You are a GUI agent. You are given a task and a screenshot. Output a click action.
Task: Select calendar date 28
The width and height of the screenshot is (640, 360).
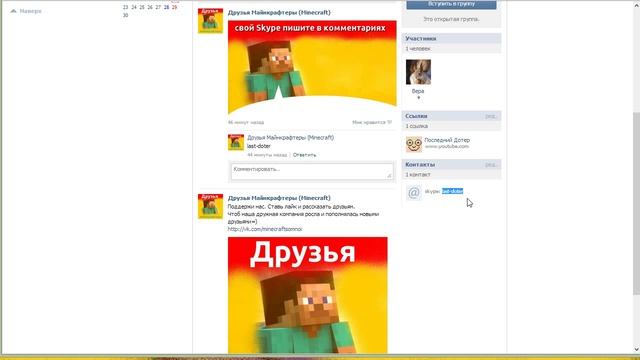166,7
